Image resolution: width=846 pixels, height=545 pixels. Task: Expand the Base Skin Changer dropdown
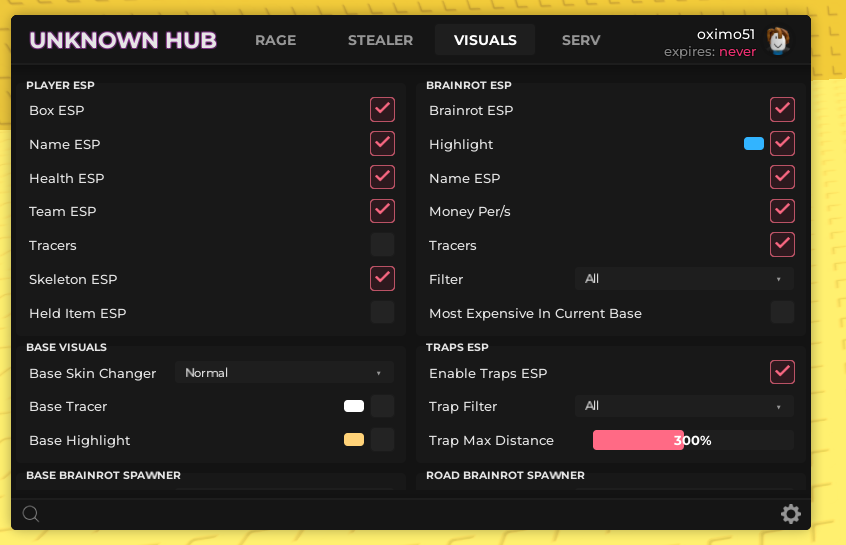coord(284,373)
